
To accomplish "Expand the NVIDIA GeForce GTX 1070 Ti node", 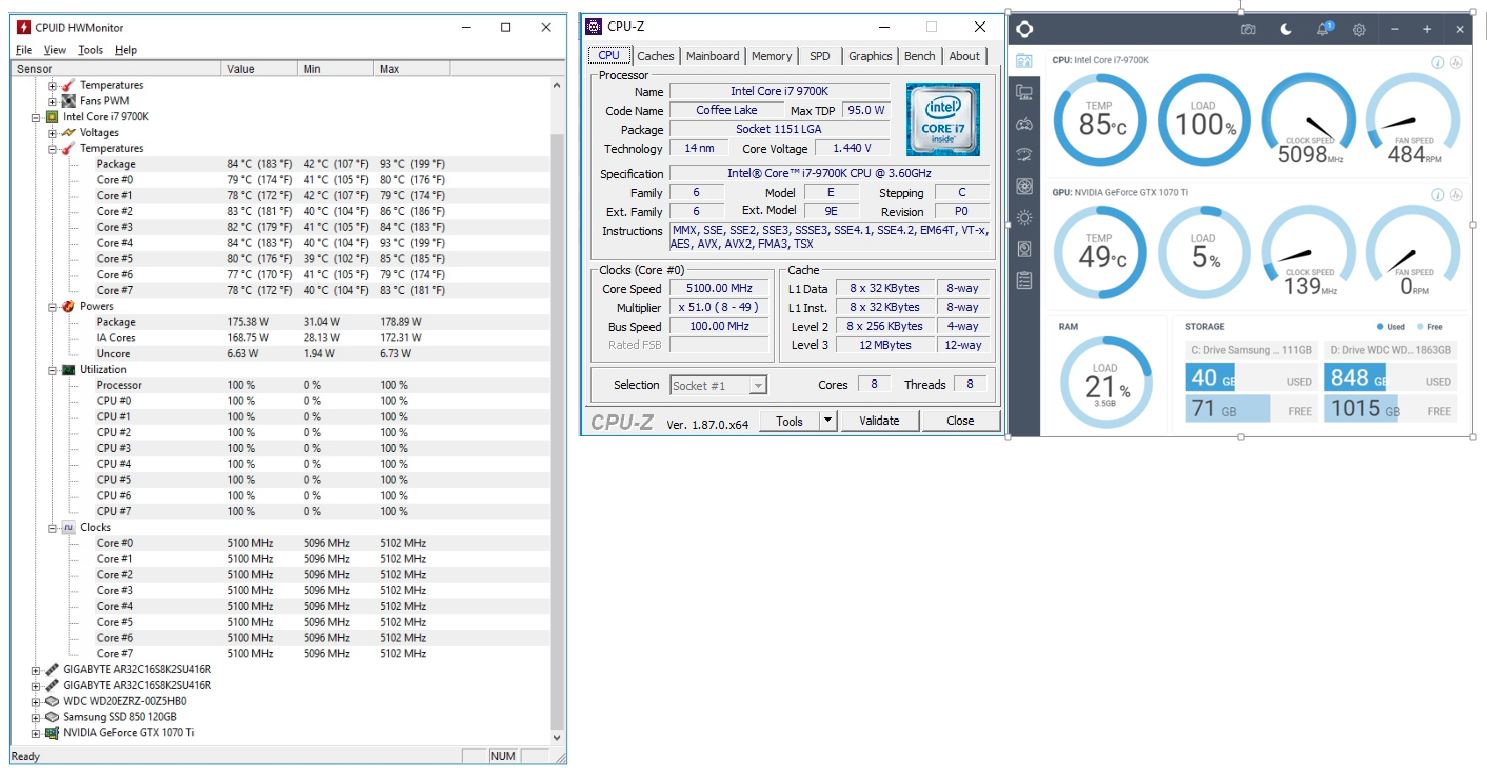I will [x=36, y=733].
